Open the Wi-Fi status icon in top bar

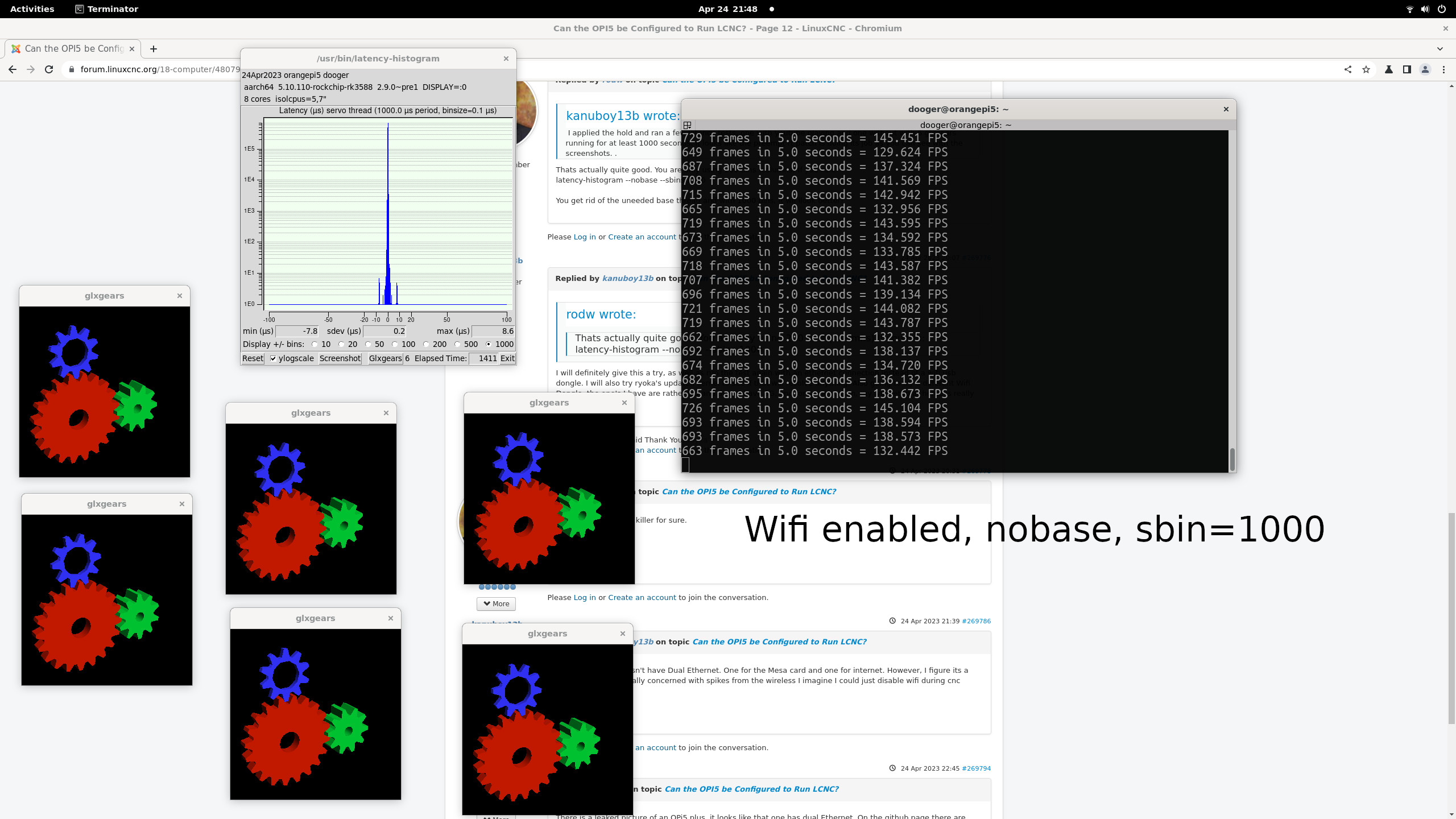(x=1409, y=9)
